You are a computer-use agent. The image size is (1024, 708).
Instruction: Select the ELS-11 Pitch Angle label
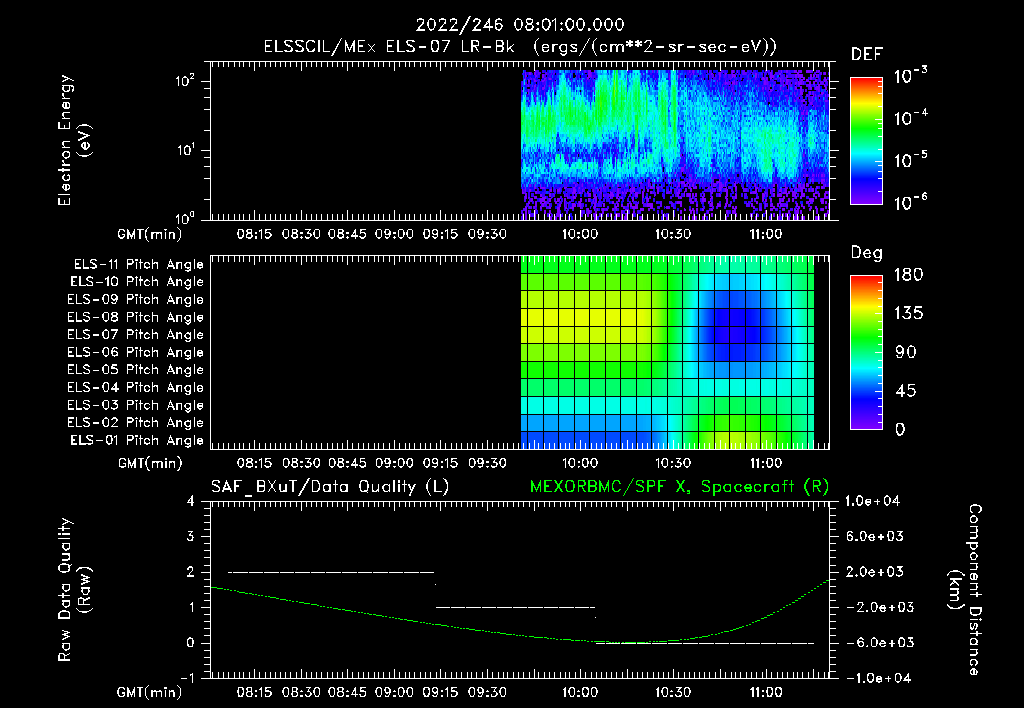coord(138,265)
